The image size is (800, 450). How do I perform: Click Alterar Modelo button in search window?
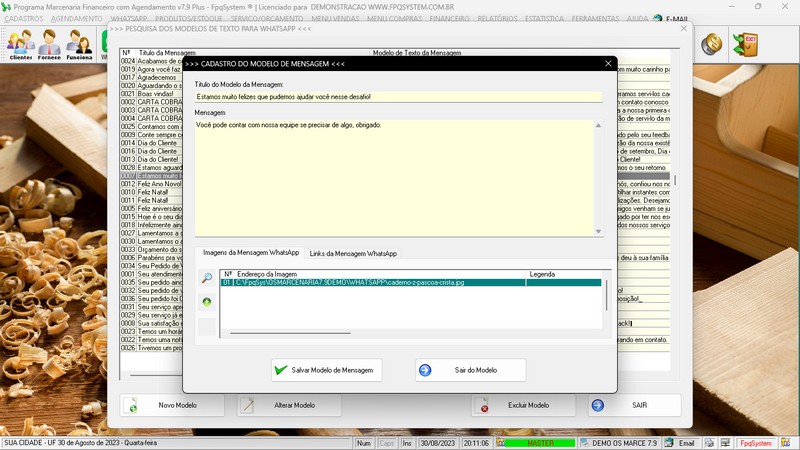coord(289,405)
